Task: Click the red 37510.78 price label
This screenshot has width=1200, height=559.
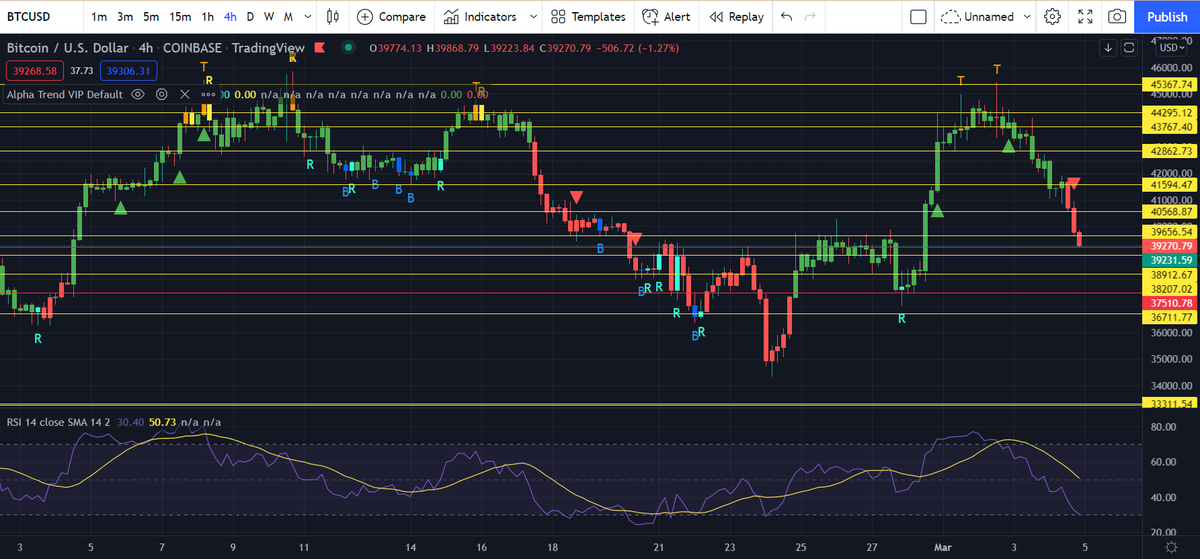Action: [x=1172, y=302]
